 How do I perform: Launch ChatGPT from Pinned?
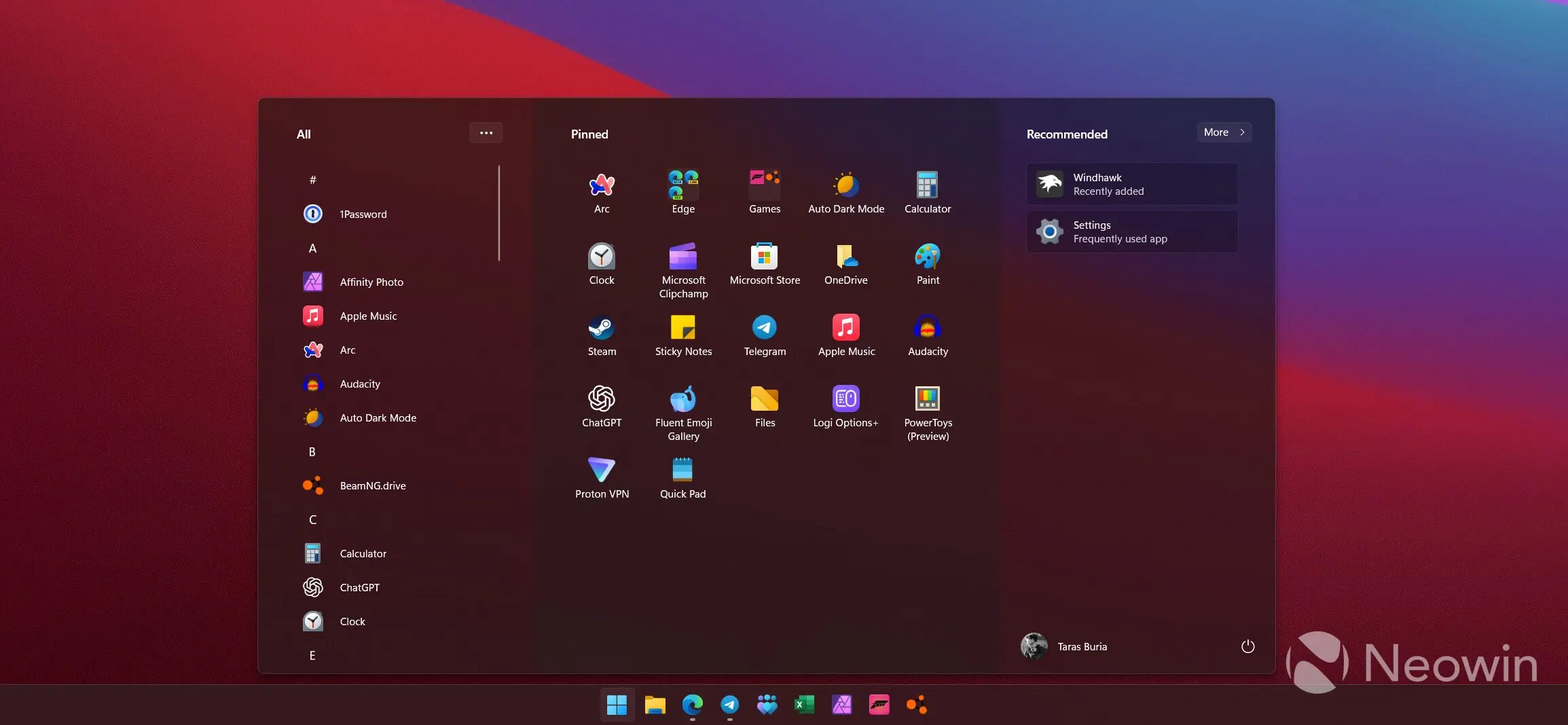click(x=602, y=407)
